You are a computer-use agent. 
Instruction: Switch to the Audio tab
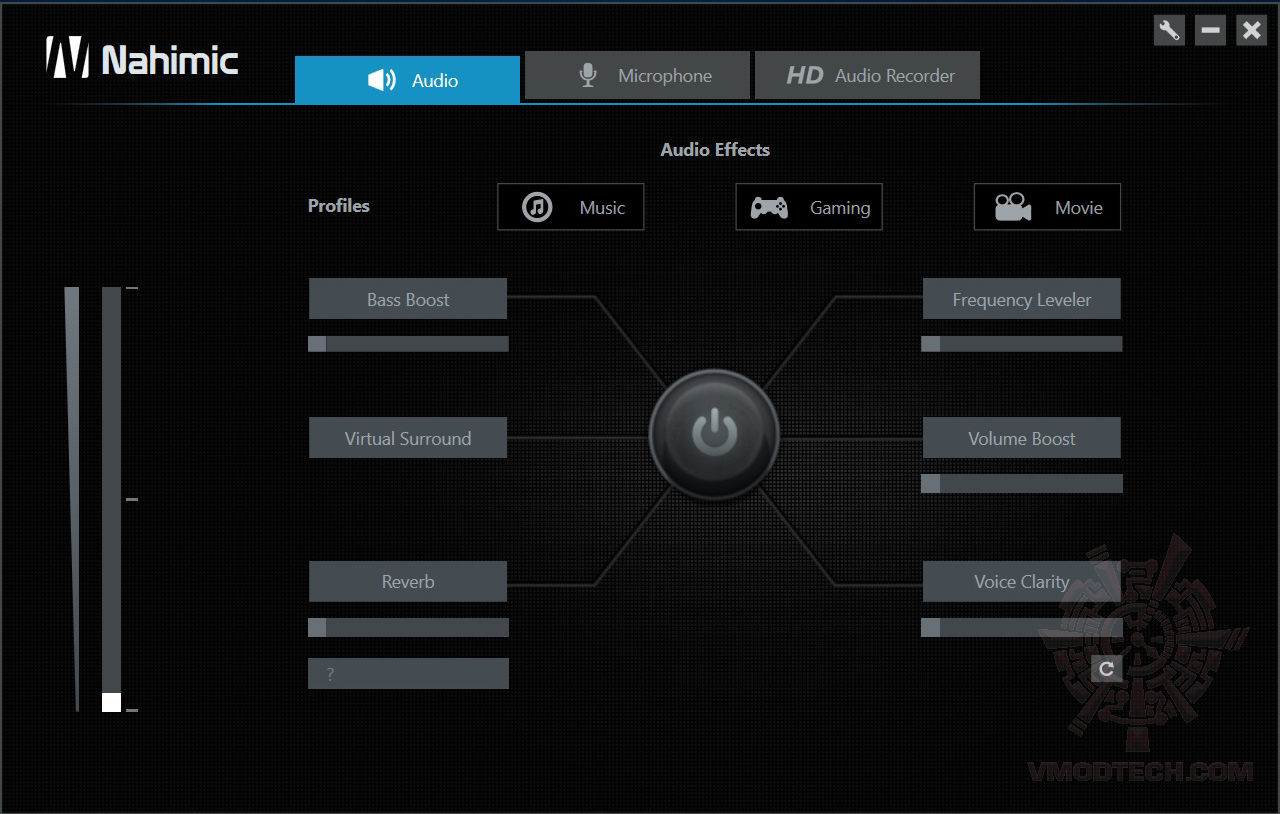click(x=407, y=80)
